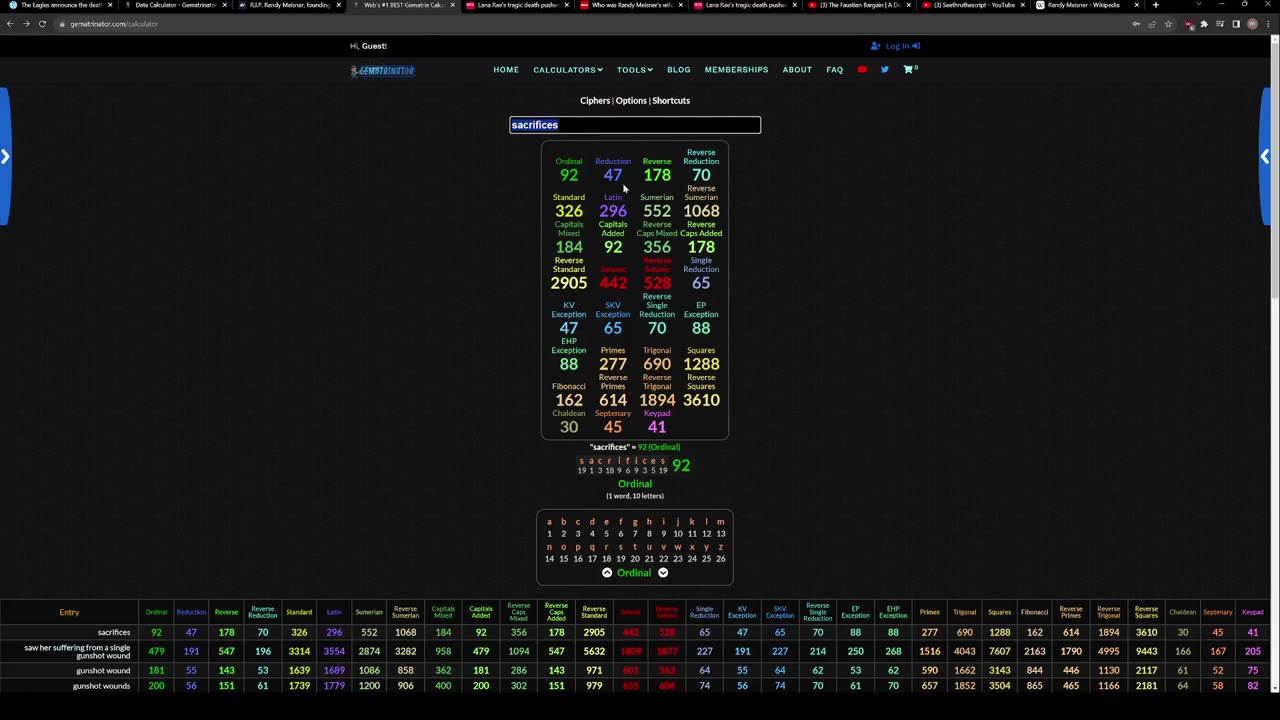Image resolution: width=1280 pixels, height=720 pixels.
Task: Select the Standard value 326
Action: 569,211
